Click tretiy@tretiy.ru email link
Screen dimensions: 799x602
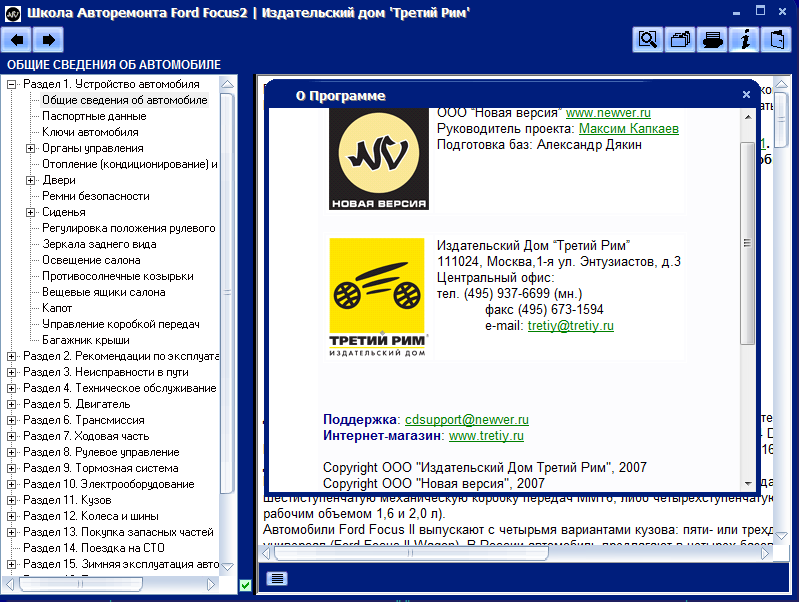click(571, 326)
